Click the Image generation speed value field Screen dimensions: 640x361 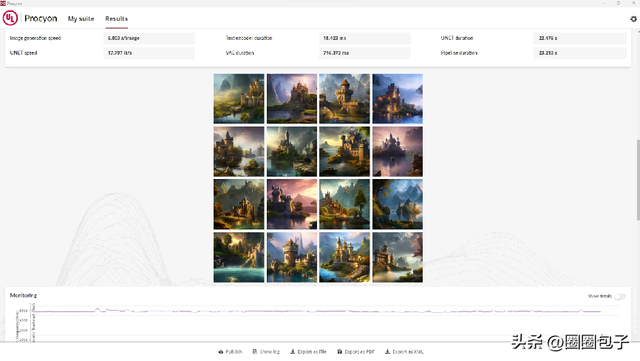(149, 38)
